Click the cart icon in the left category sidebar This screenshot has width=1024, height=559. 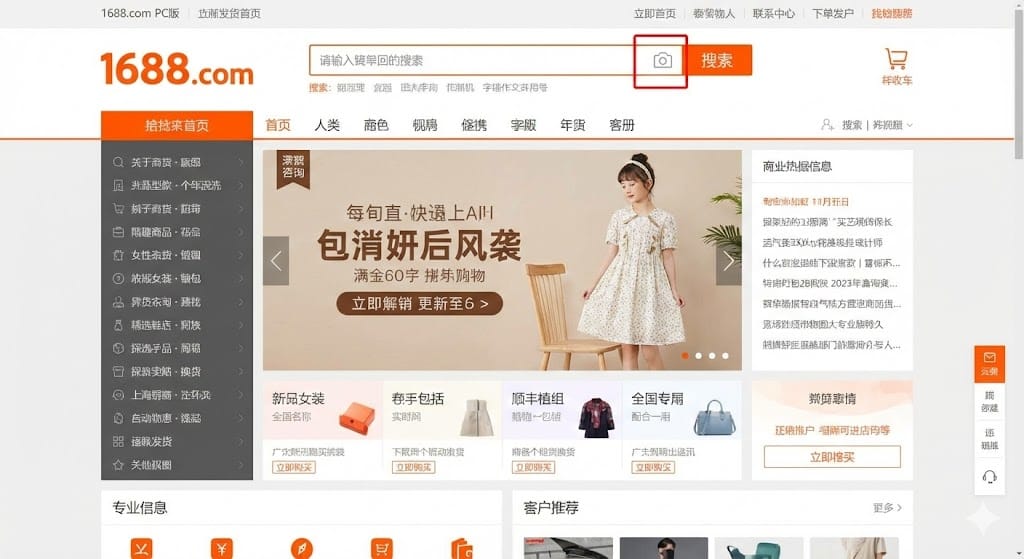pyautogui.click(x=118, y=209)
